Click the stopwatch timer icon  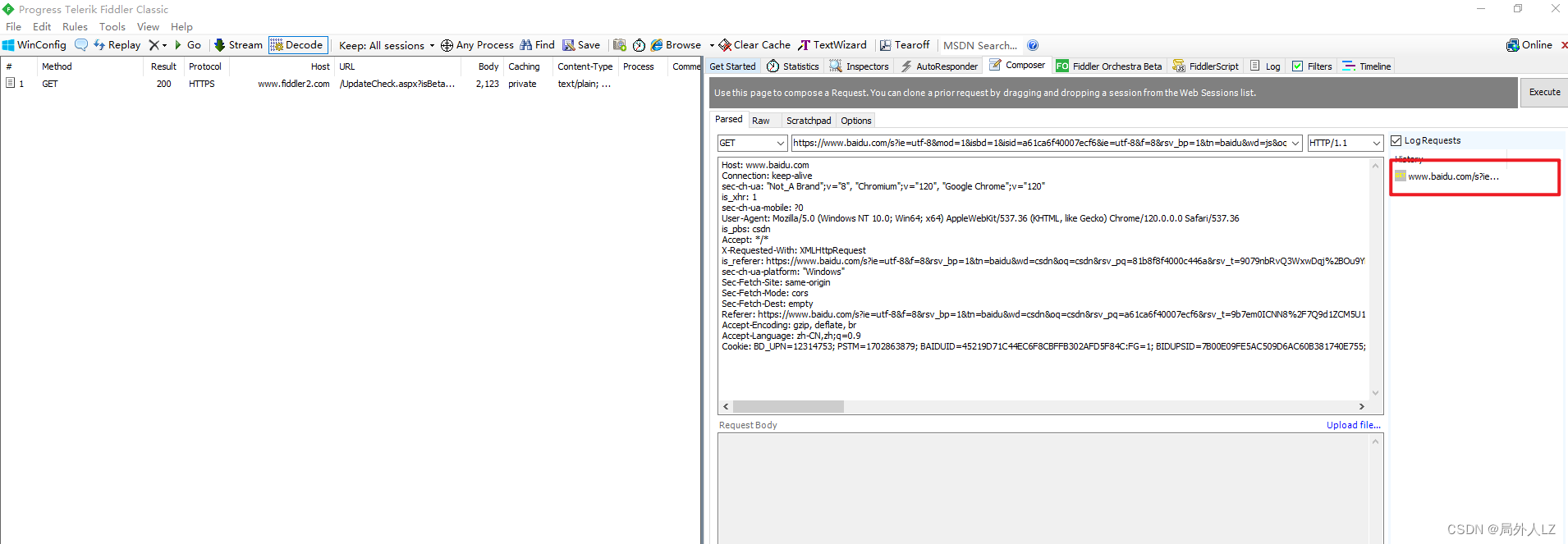[639, 45]
